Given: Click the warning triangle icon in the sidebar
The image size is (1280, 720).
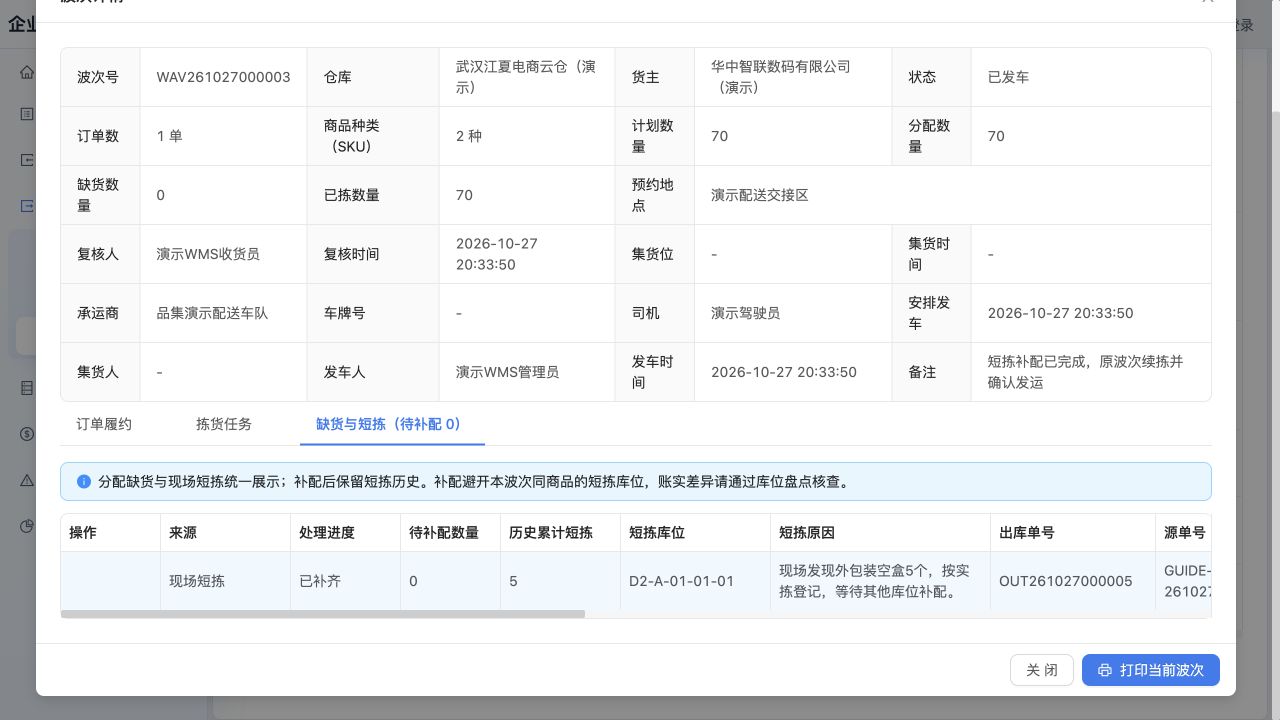Looking at the screenshot, I should pos(27,480).
